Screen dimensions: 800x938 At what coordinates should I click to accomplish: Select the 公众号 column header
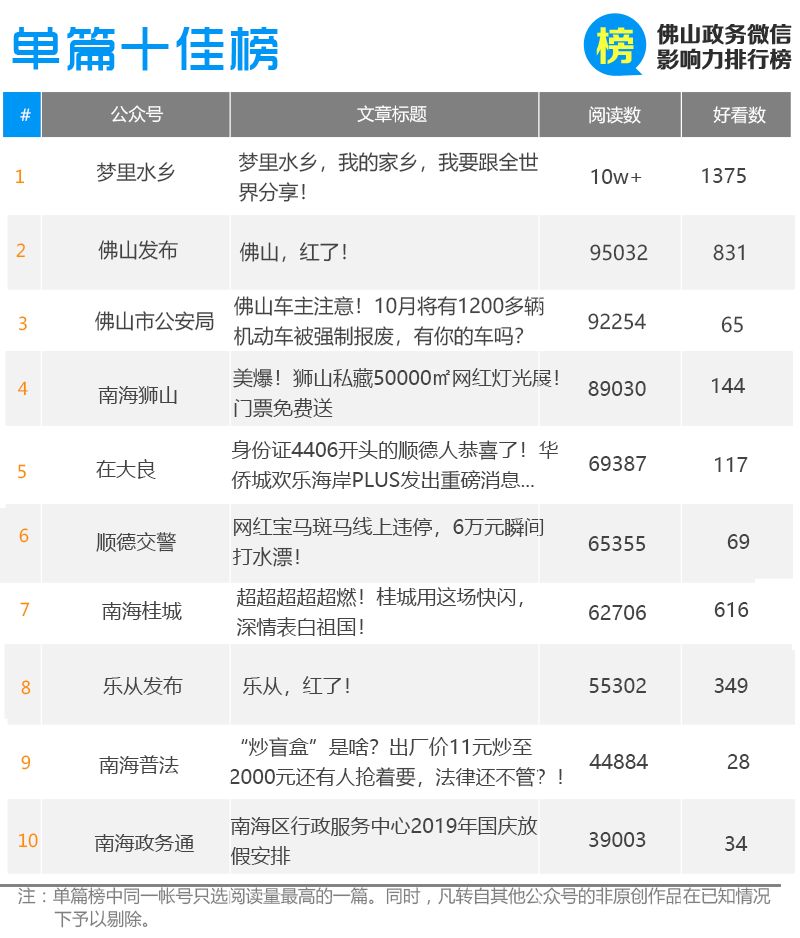[136, 114]
